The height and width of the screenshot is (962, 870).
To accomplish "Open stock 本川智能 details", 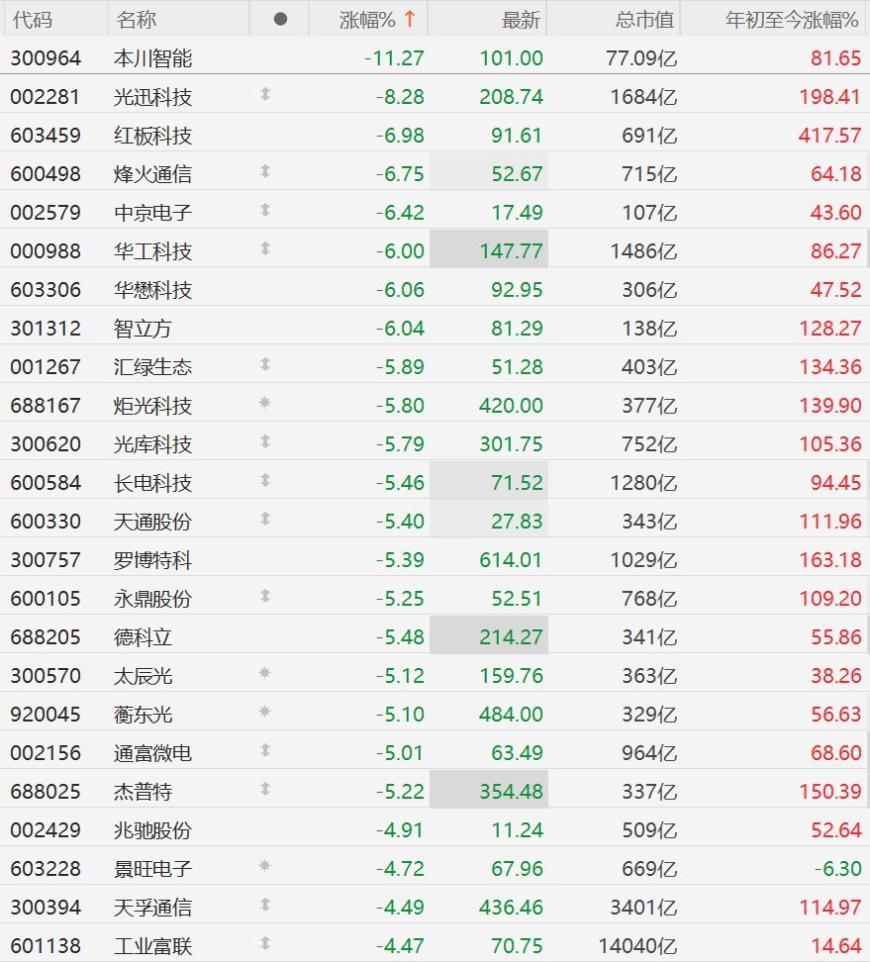I will point(153,58).
